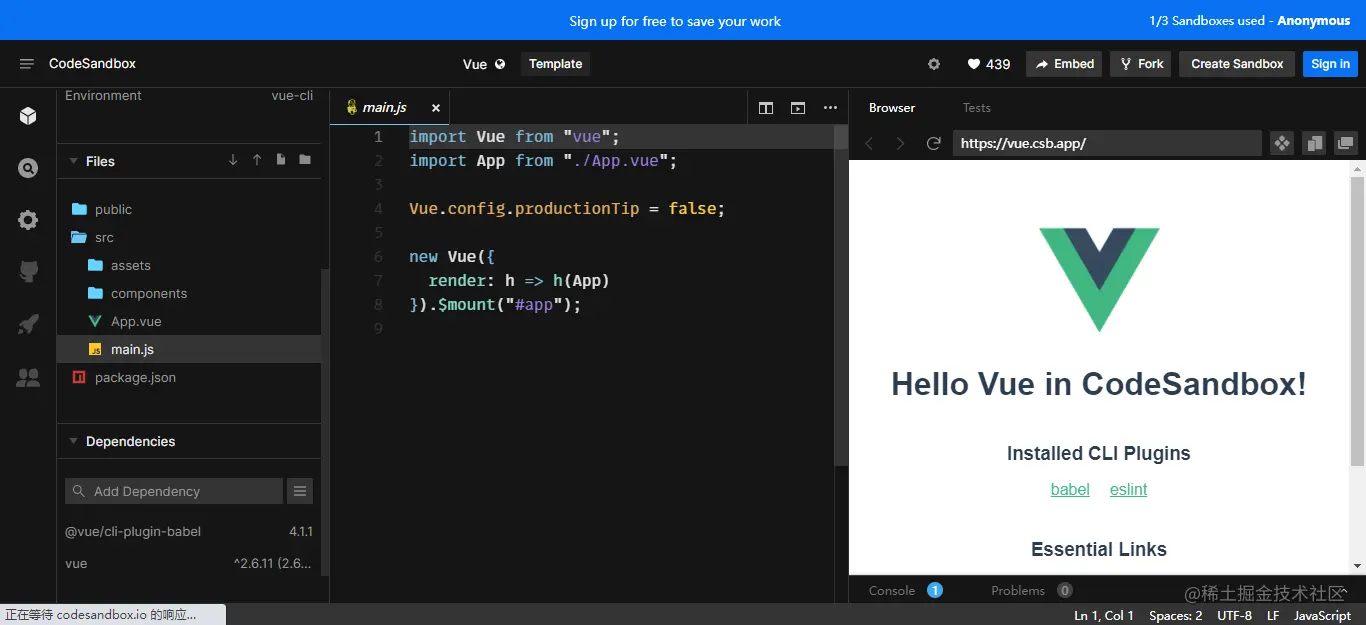Open the Deployment rocket icon in sidebar
The width and height of the screenshot is (1366, 625).
28,324
